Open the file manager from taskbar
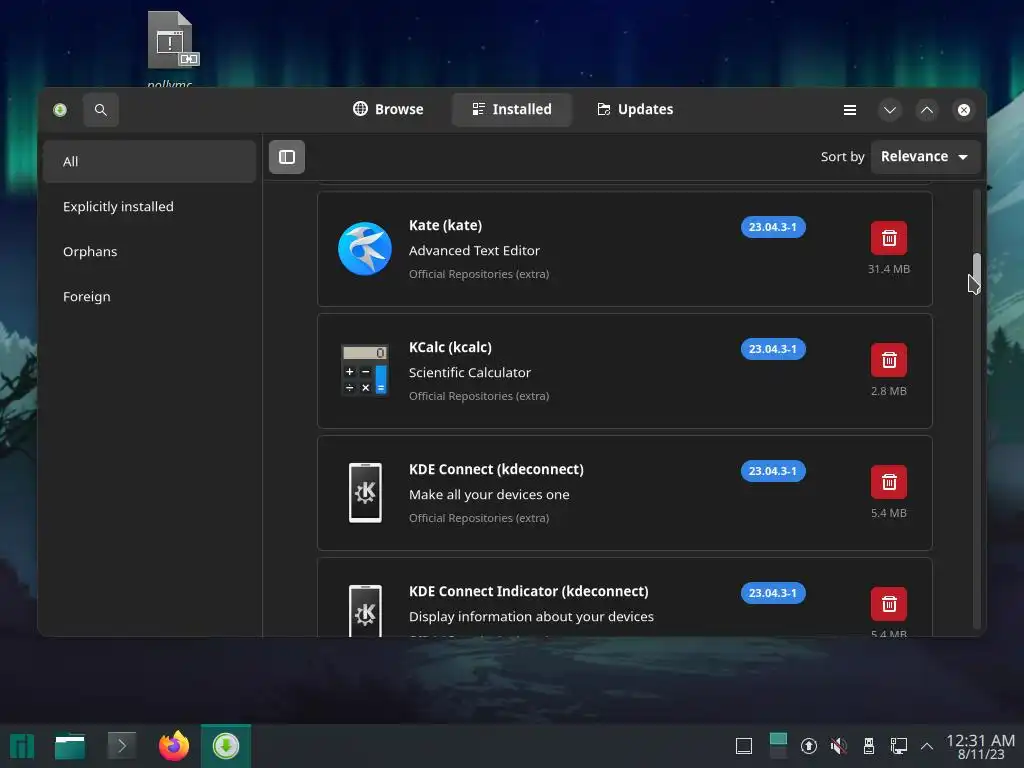1024x768 pixels. tap(70, 746)
